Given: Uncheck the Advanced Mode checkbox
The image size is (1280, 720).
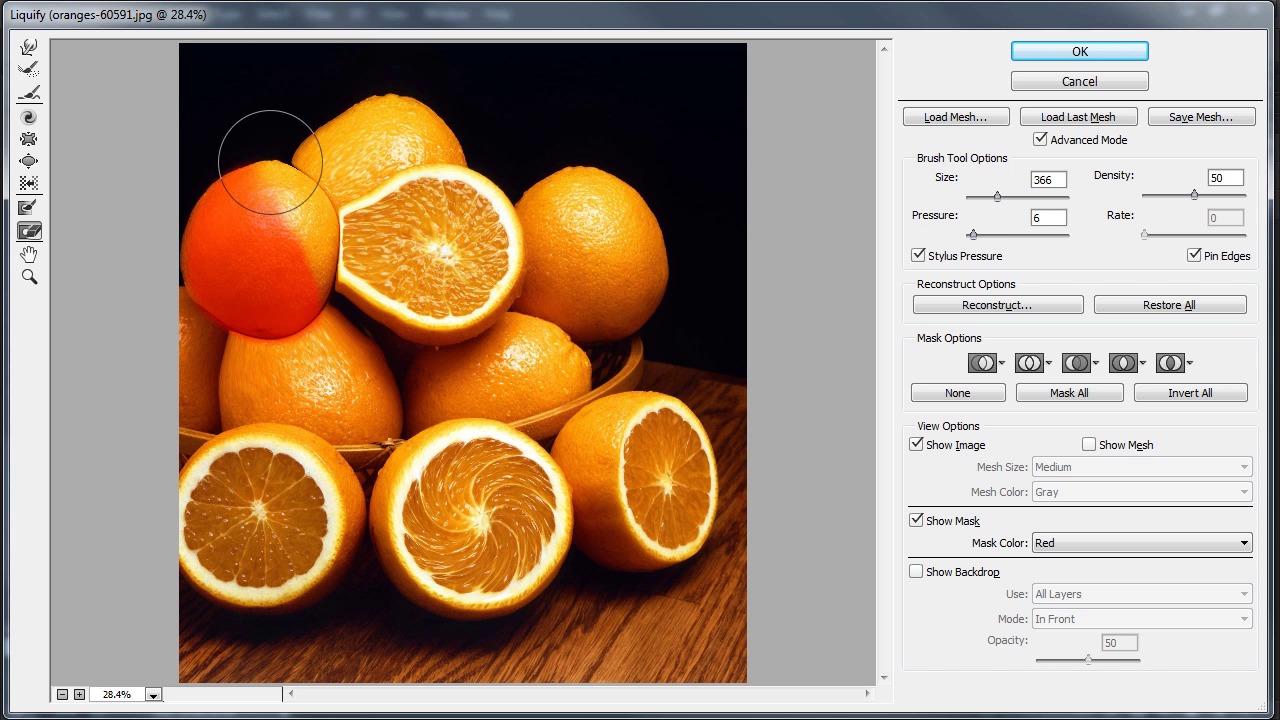Looking at the screenshot, I should point(1040,140).
